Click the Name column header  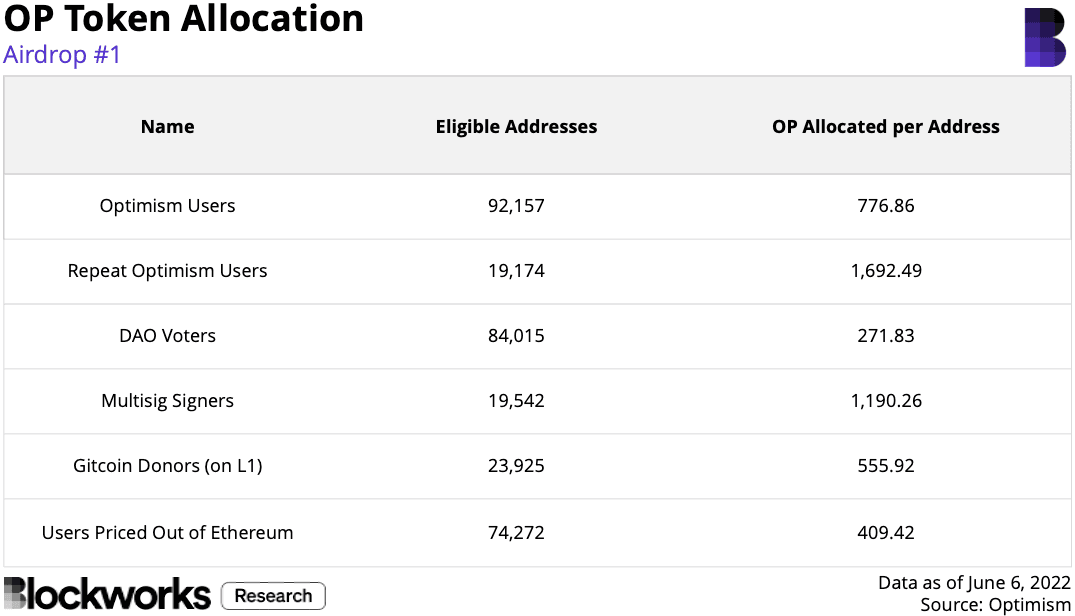[167, 127]
